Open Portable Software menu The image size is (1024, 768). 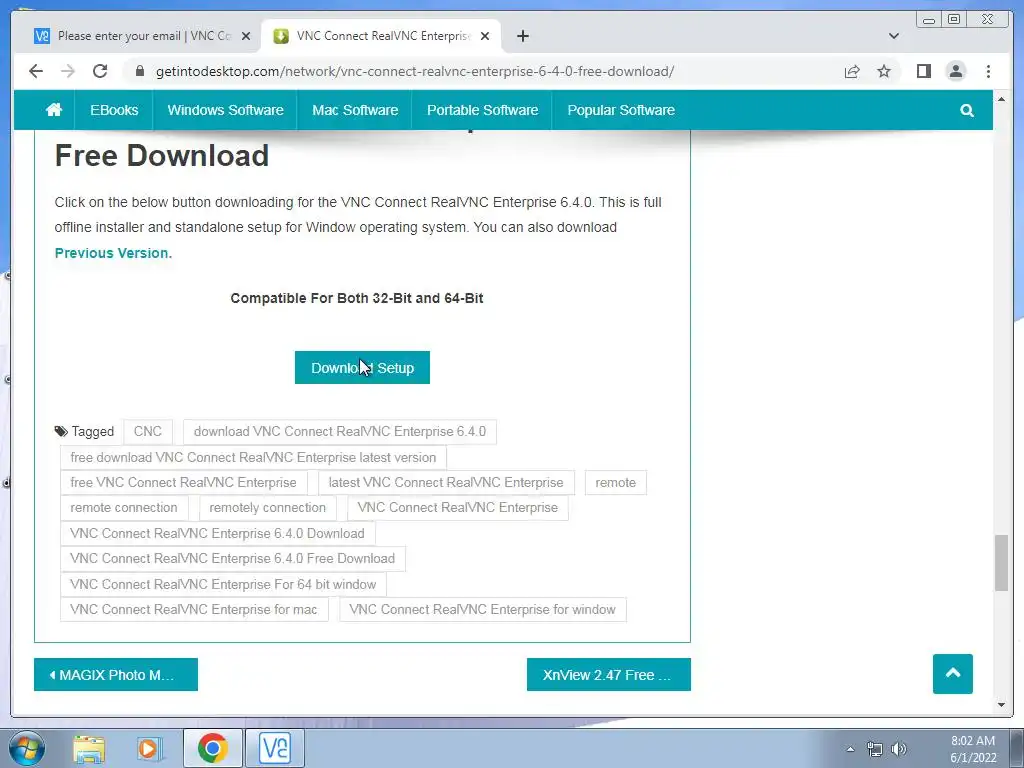483,110
